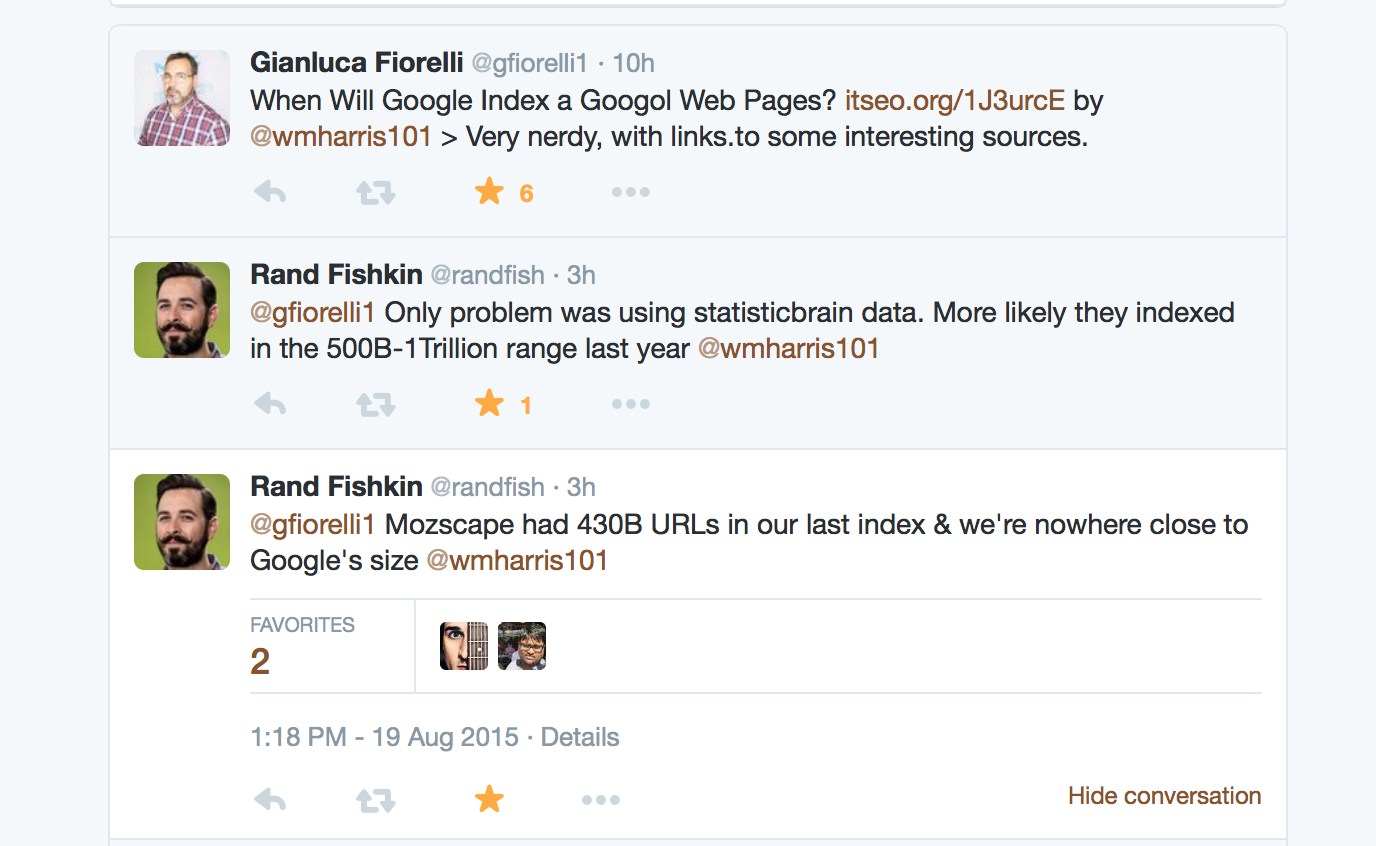This screenshot has width=1376, height=846.
Task: Retweet Rand Fishkin's statisticbrain tweet
Action: point(376,404)
